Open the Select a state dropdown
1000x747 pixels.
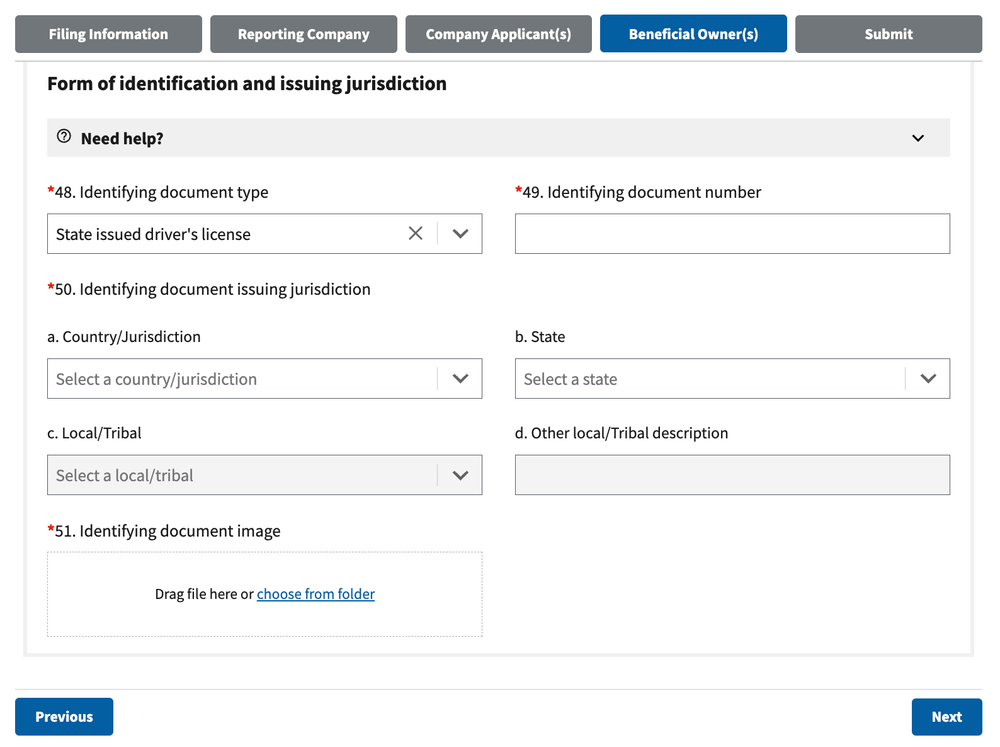pyautogui.click(x=732, y=379)
